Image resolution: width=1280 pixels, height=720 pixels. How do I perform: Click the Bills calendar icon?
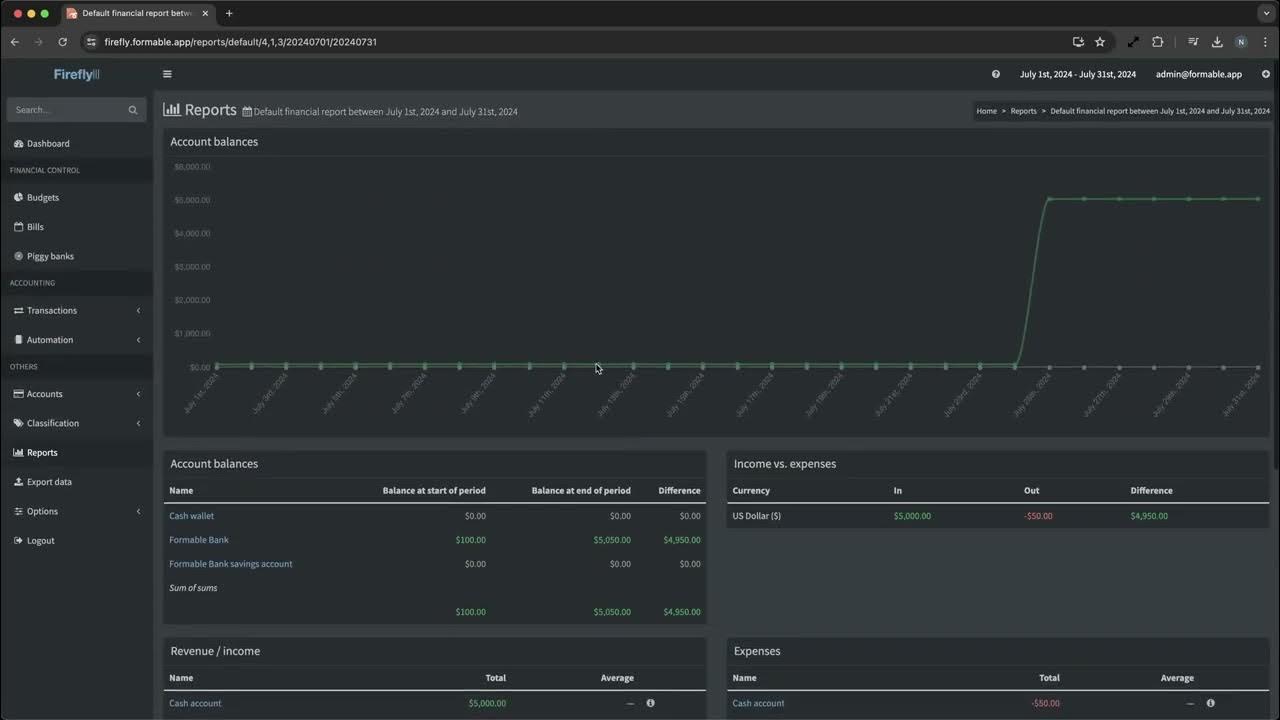(18, 227)
